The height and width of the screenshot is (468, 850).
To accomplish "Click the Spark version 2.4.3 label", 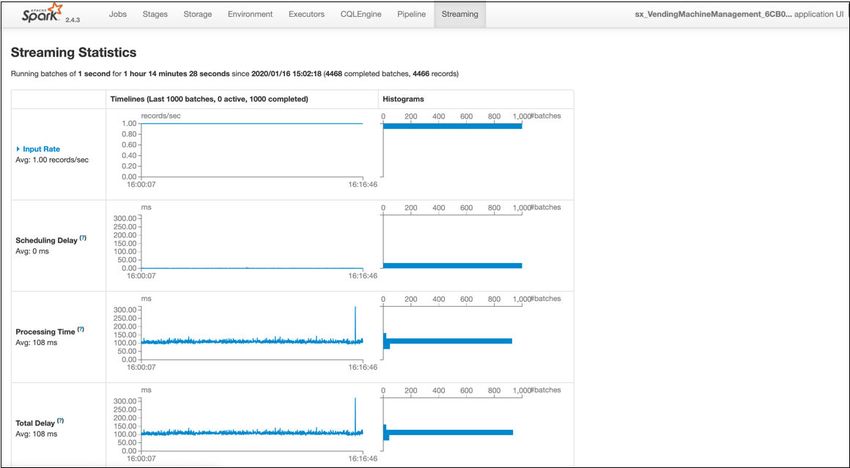I will (x=73, y=20).
